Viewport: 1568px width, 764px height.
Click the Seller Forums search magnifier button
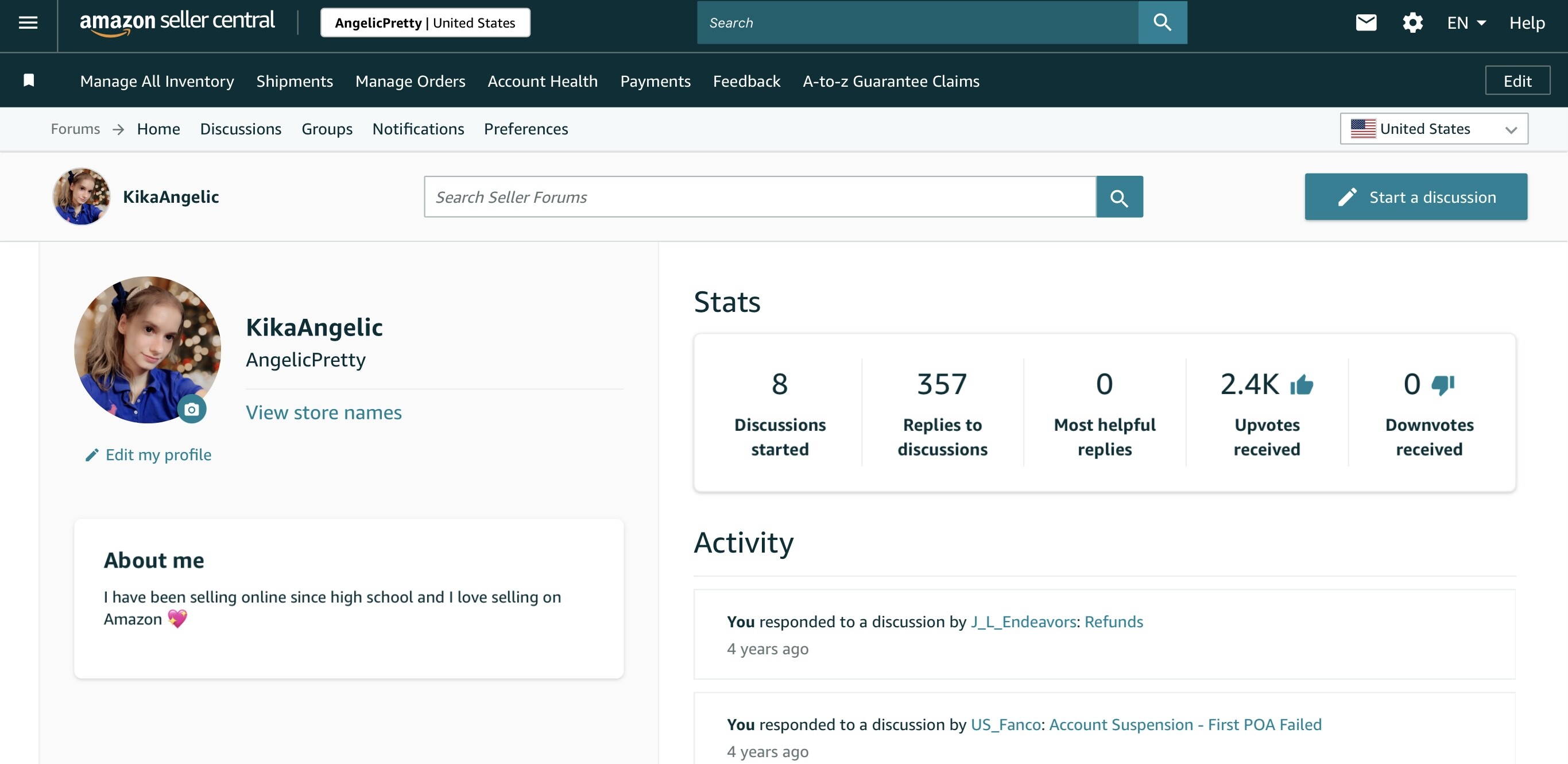1119,196
